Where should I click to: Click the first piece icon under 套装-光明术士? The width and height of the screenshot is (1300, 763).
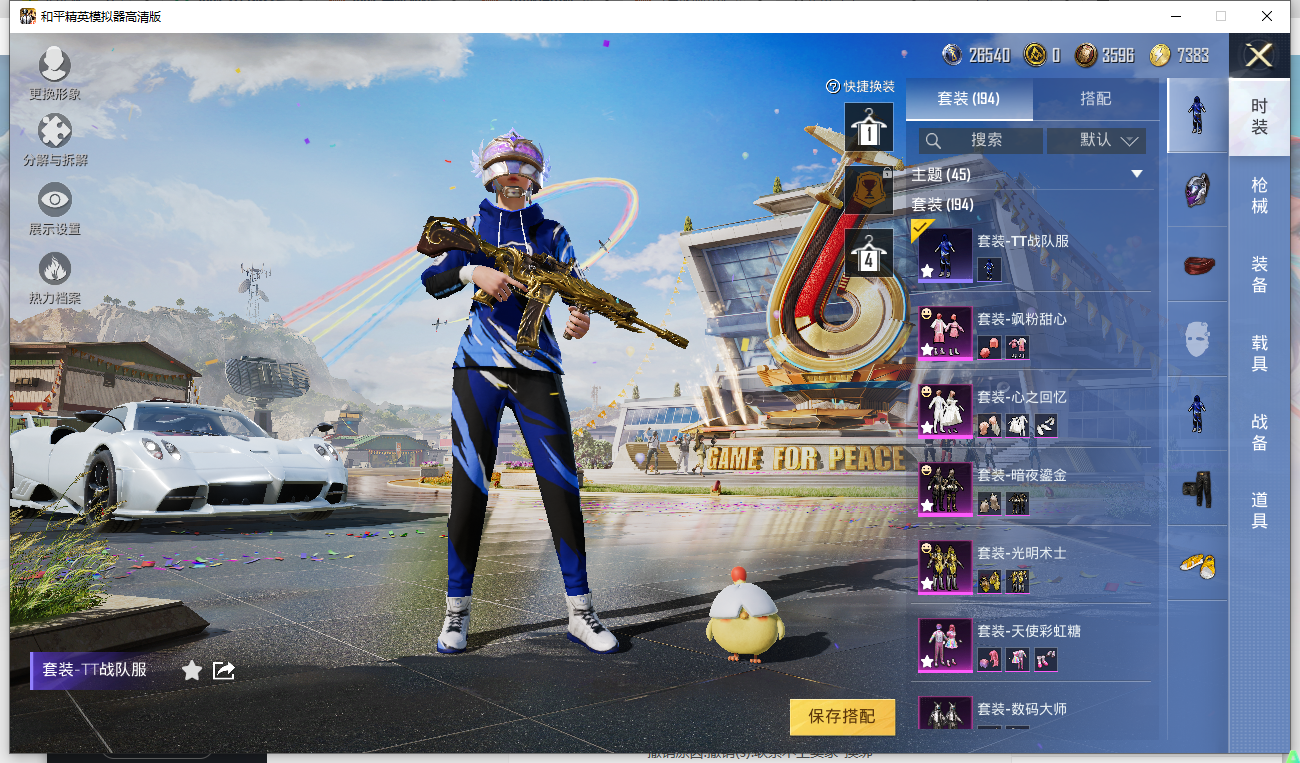click(989, 581)
